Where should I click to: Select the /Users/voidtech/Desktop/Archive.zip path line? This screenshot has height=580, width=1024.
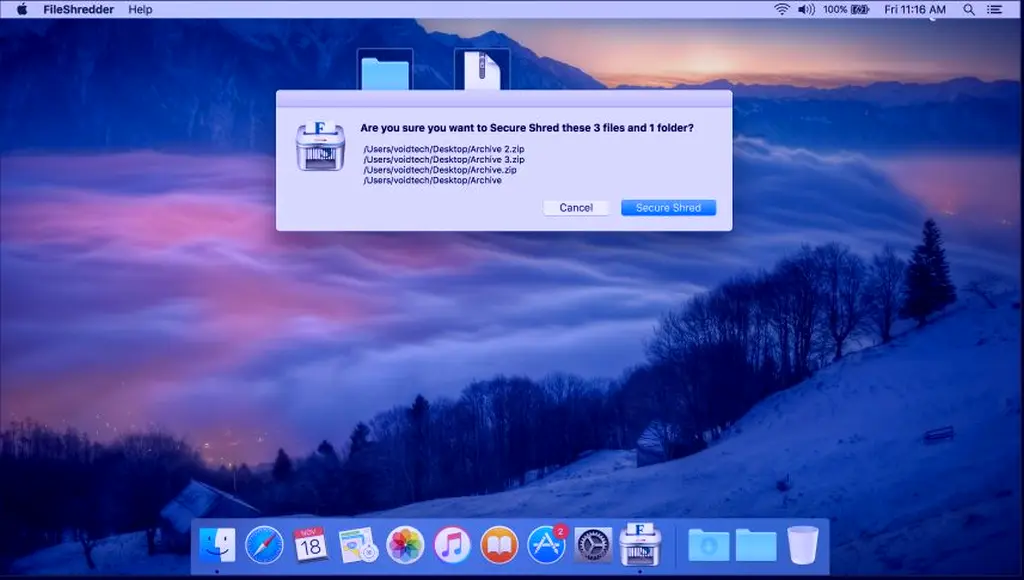440,170
